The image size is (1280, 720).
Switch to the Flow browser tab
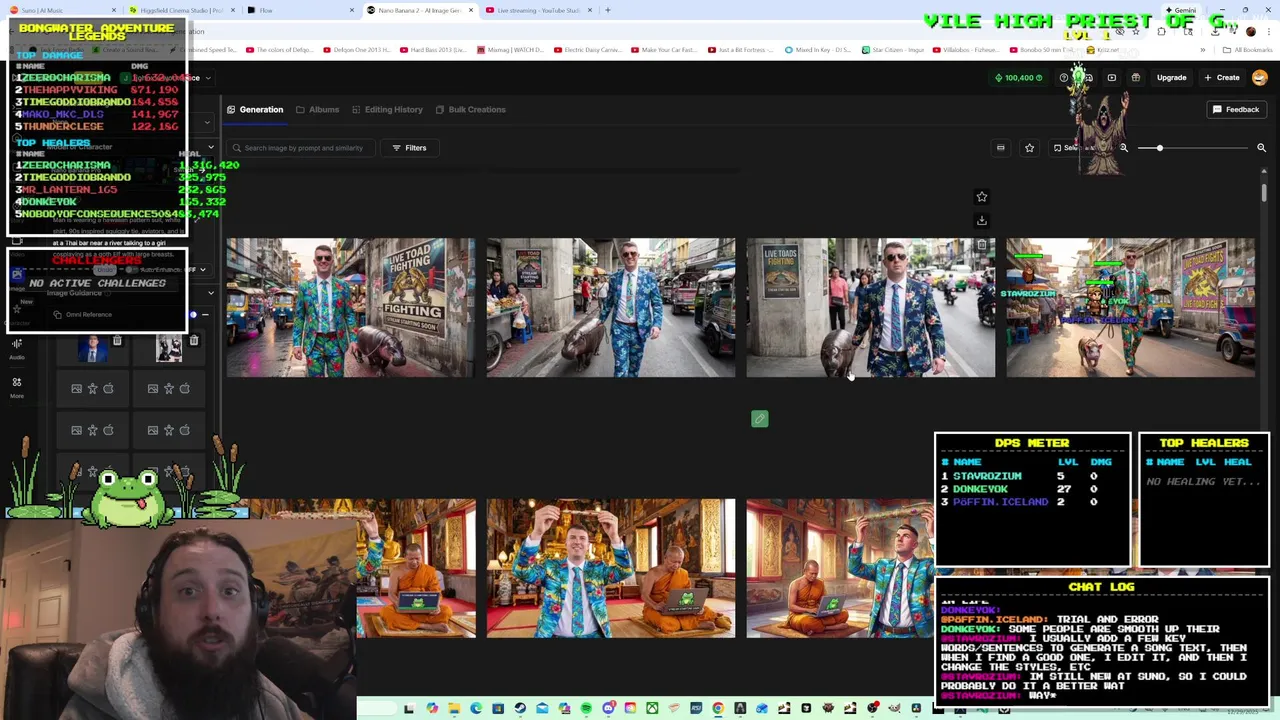(301, 10)
